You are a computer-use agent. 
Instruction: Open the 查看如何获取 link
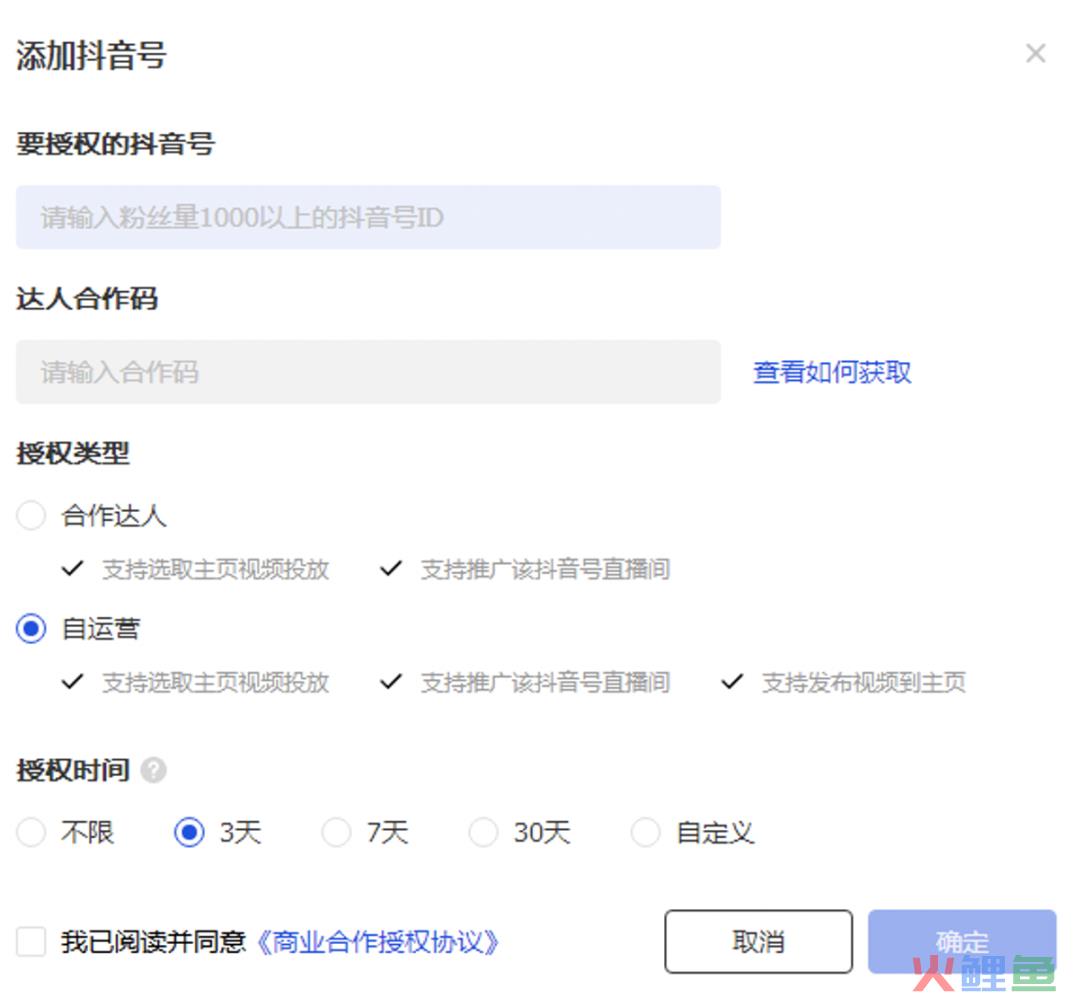click(831, 372)
